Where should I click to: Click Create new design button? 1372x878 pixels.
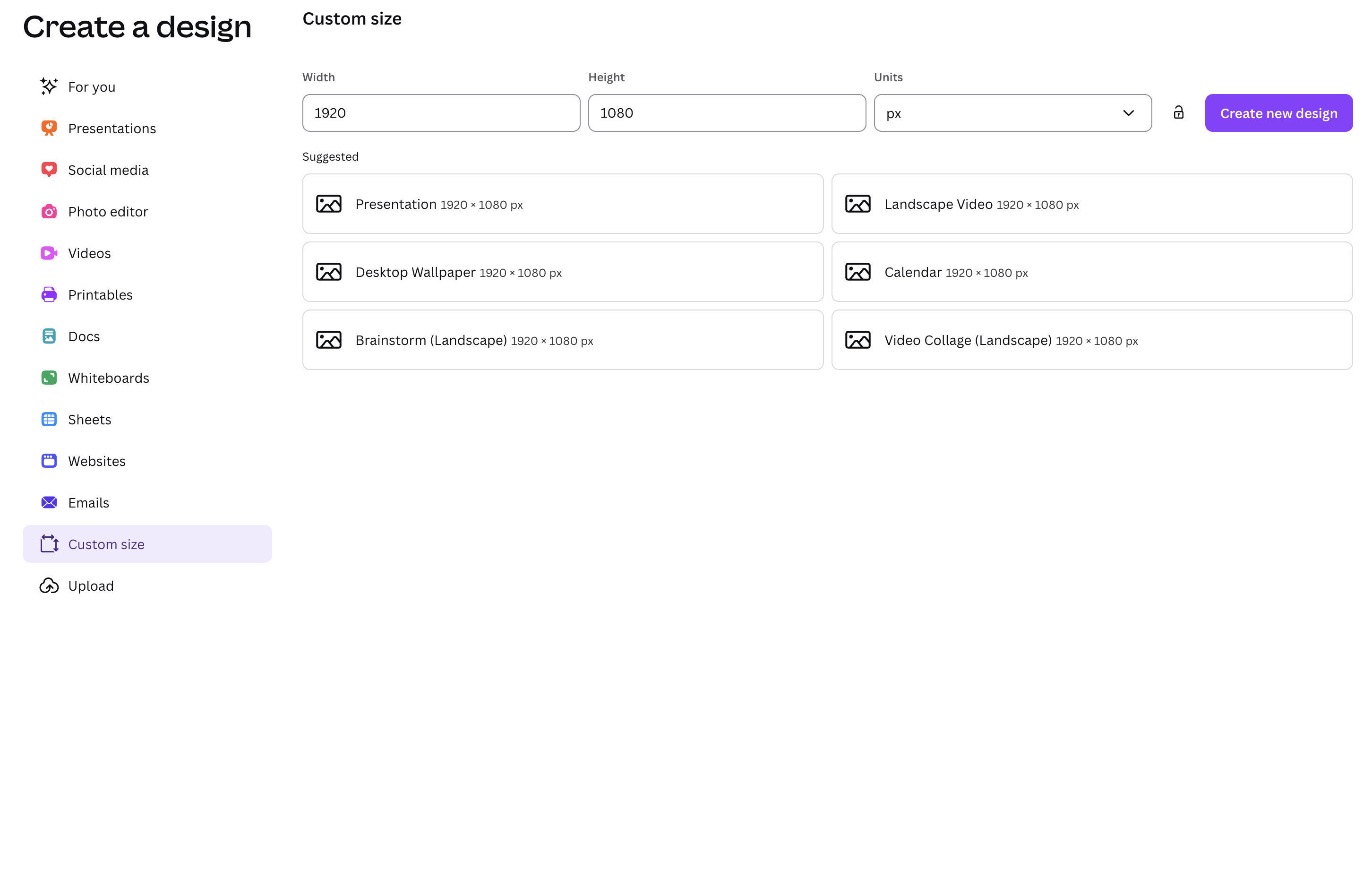point(1278,113)
